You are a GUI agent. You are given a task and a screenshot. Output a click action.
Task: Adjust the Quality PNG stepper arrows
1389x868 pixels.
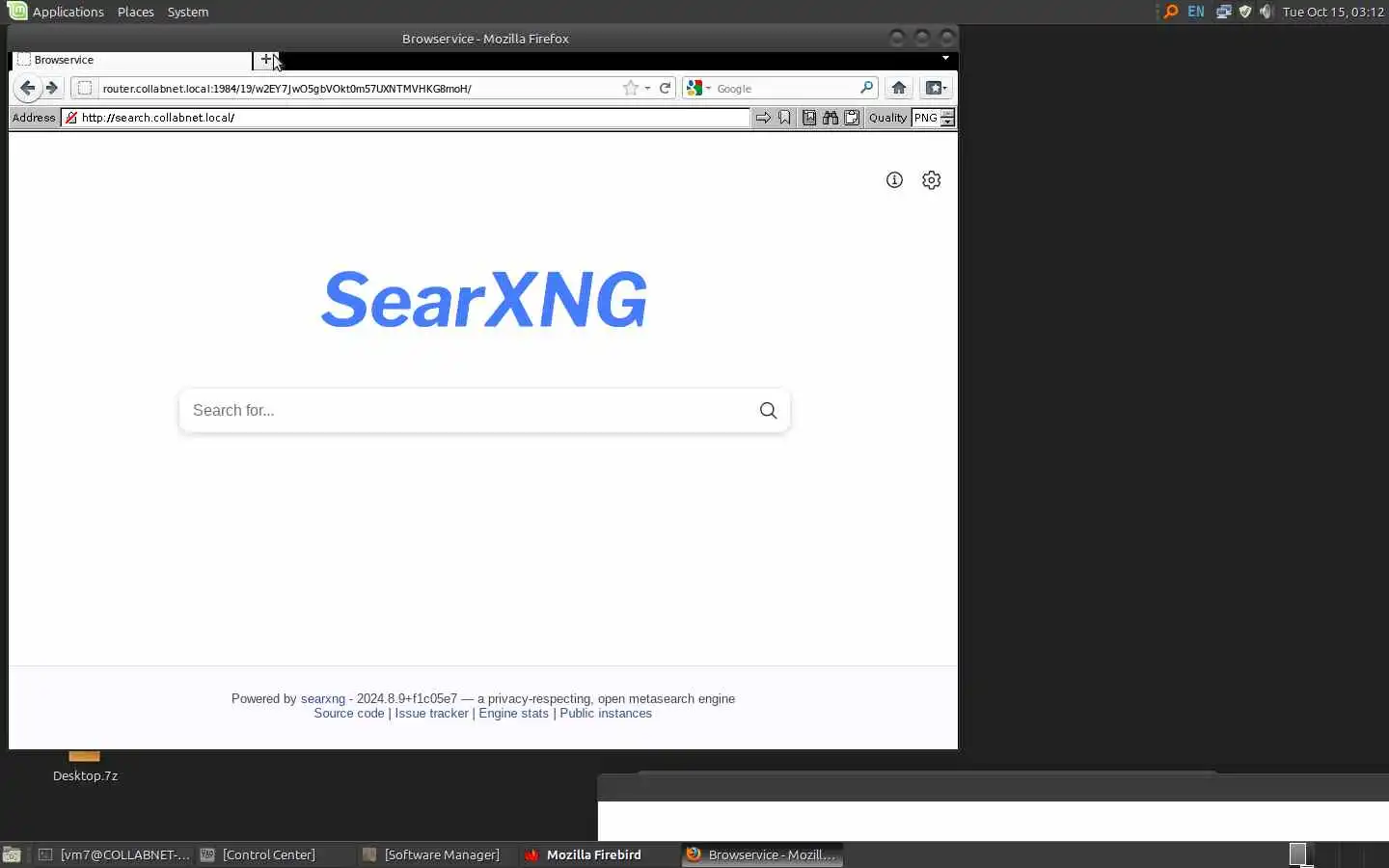point(947,118)
